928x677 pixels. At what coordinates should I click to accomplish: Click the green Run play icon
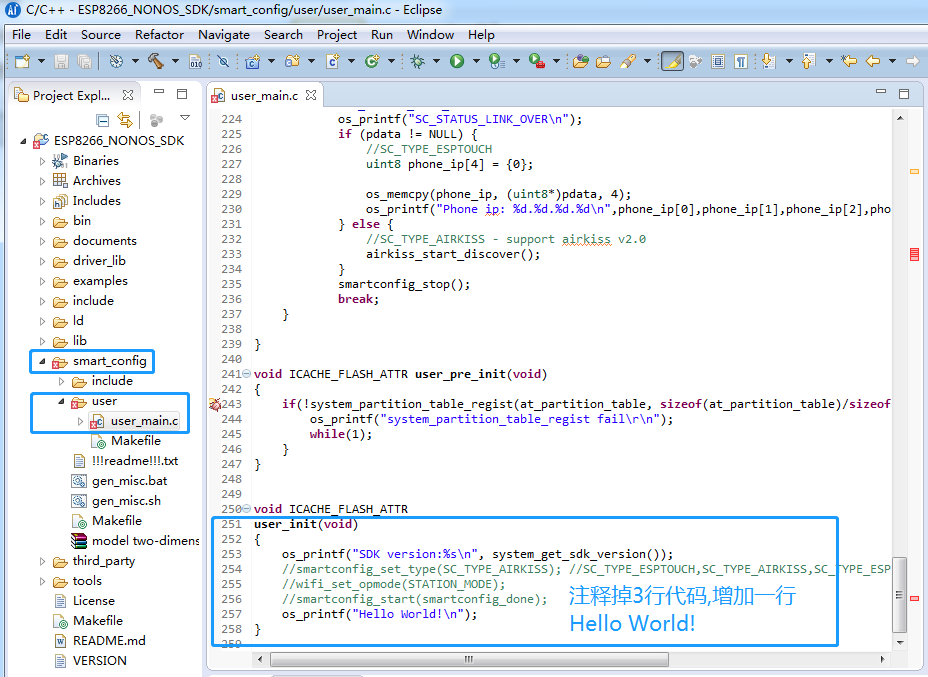(x=457, y=61)
